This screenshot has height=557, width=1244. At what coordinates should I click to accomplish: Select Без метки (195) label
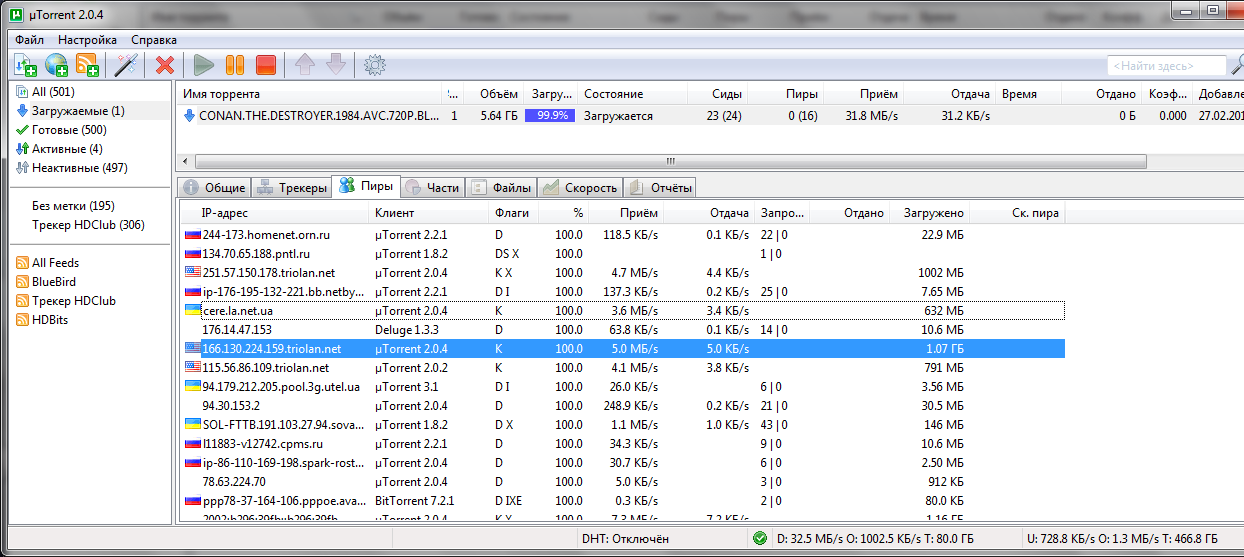coord(73,206)
